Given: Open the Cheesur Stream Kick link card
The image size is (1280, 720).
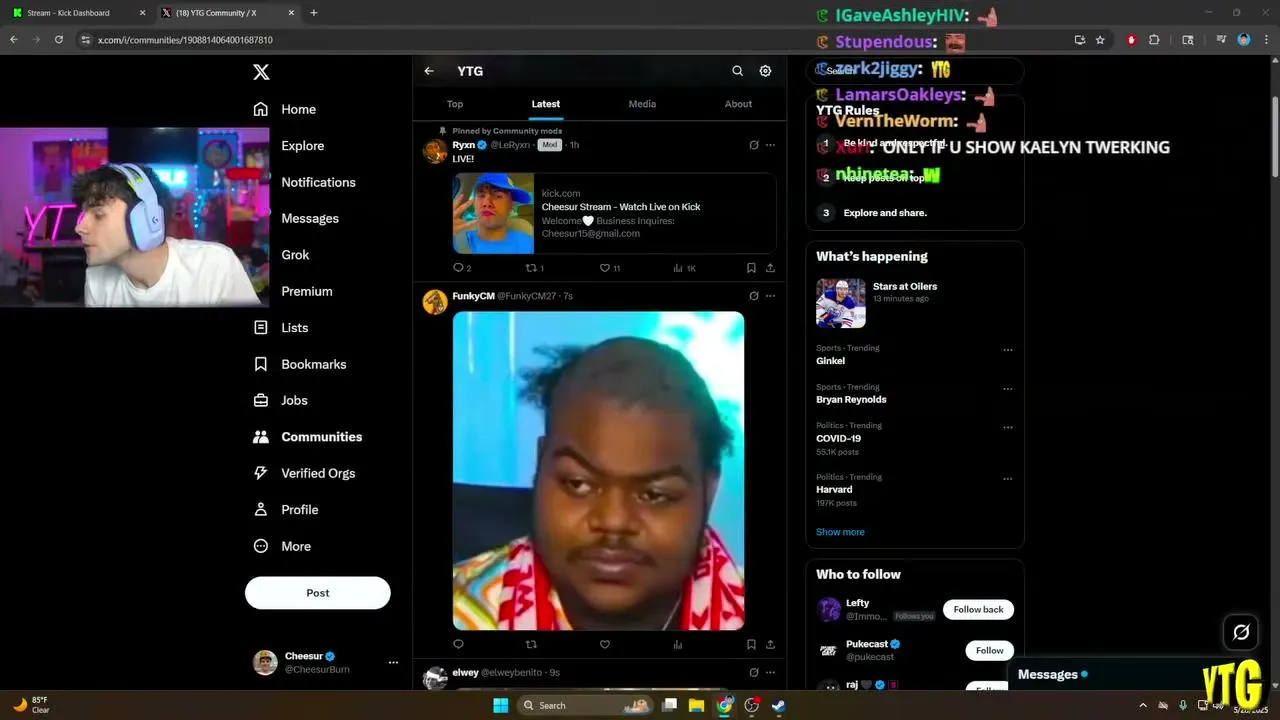Looking at the screenshot, I should pyautogui.click(x=614, y=213).
